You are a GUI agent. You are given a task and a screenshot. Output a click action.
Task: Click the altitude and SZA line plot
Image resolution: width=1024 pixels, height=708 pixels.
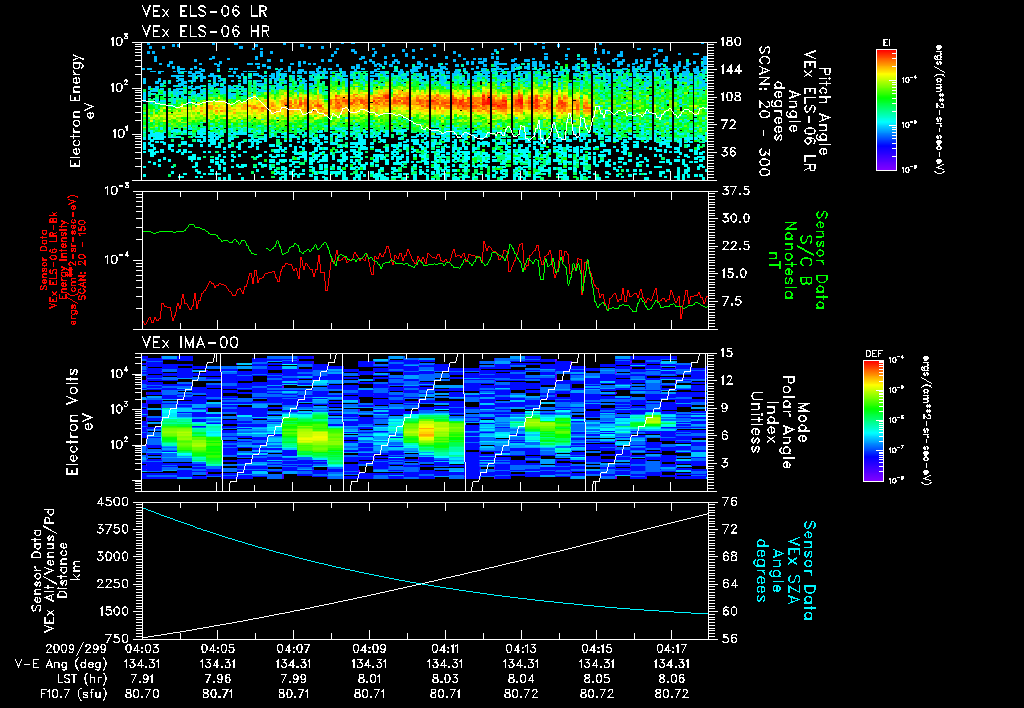[x=424, y=570]
